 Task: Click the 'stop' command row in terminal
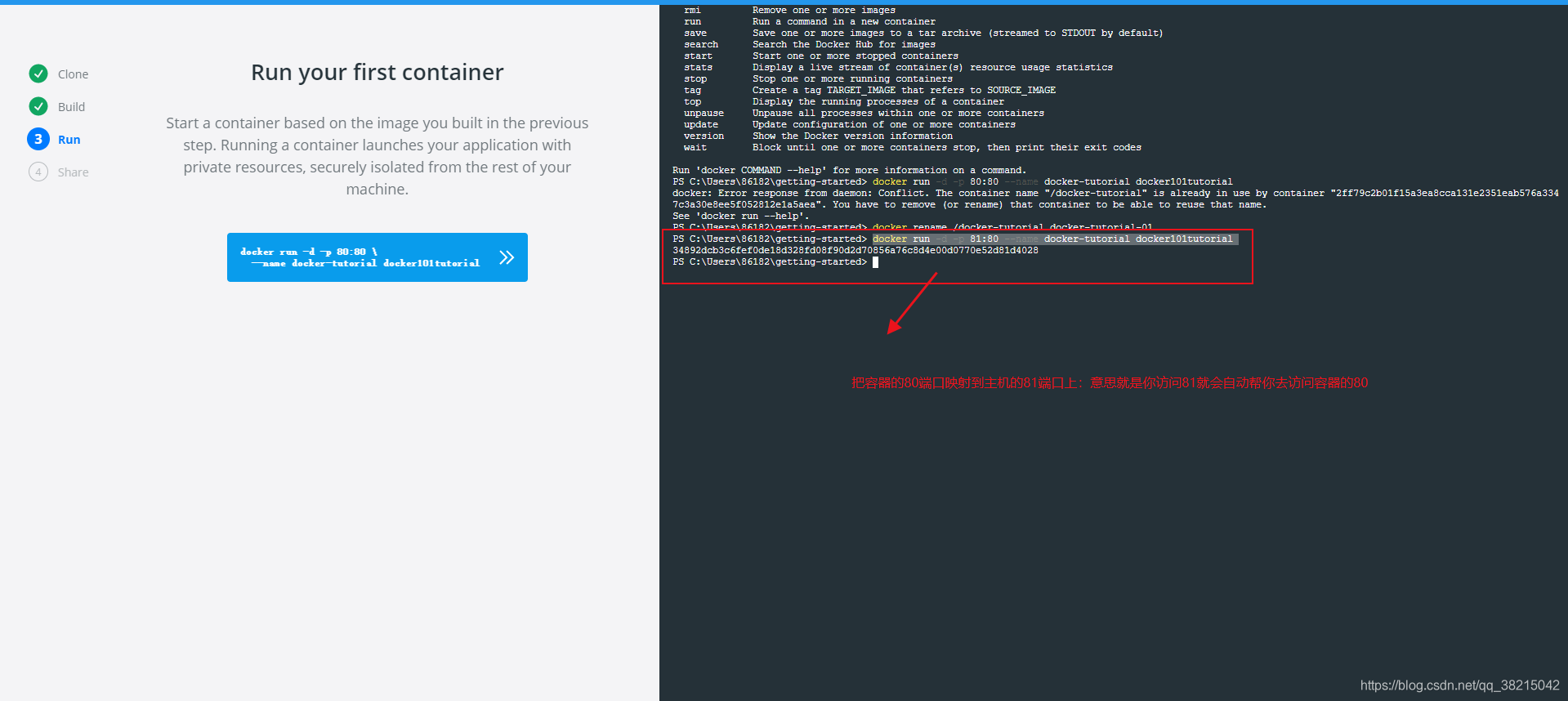[x=819, y=79]
